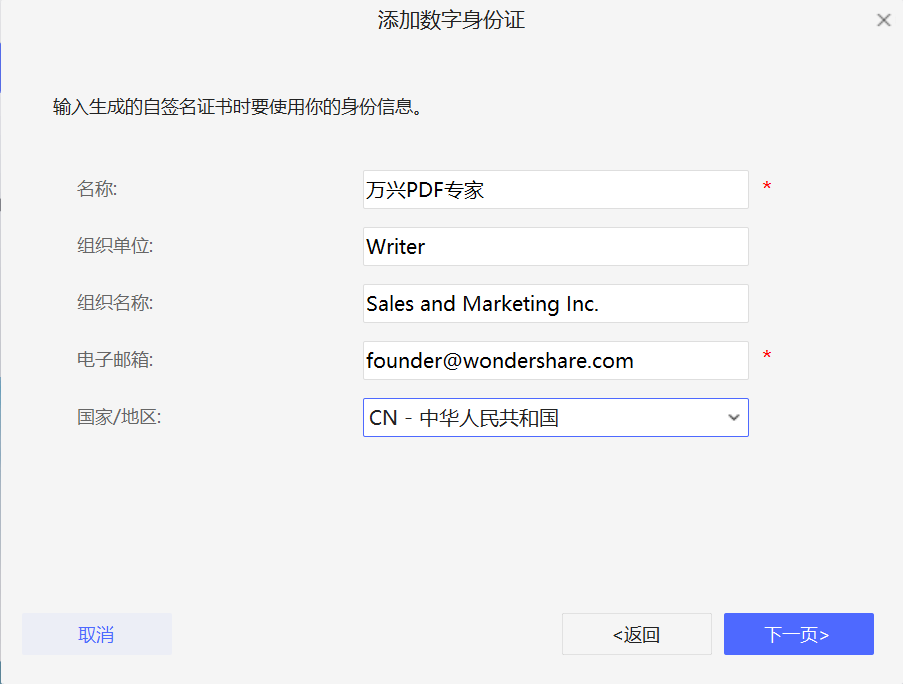903x684 pixels.
Task: Click the 组织单位: label
Action: click(x=115, y=245)
